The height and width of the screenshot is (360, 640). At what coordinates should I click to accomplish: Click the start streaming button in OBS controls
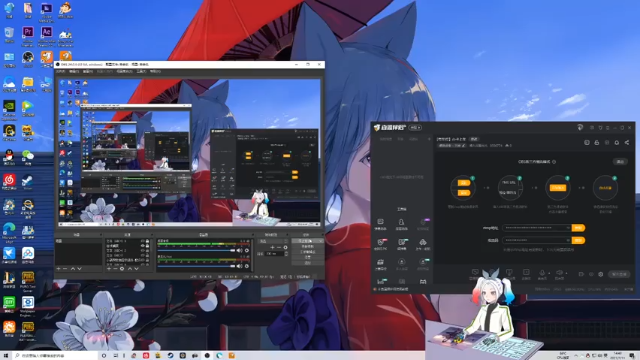(x=307, y=241)
